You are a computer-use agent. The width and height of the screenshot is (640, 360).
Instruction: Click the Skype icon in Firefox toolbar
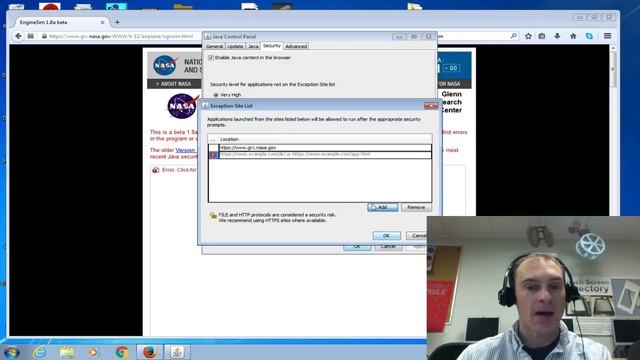[x=589, y=36]
